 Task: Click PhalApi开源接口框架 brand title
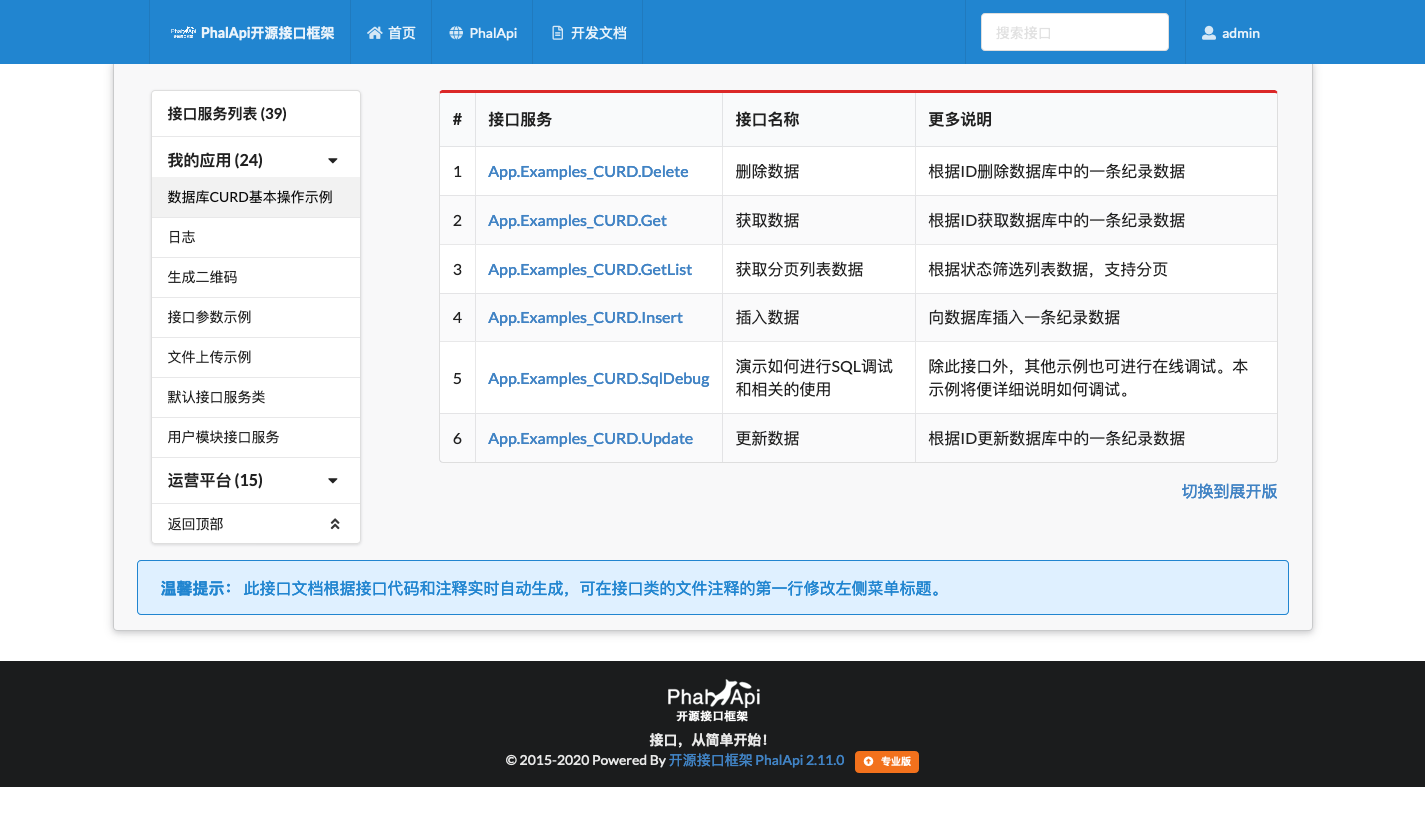267,33
